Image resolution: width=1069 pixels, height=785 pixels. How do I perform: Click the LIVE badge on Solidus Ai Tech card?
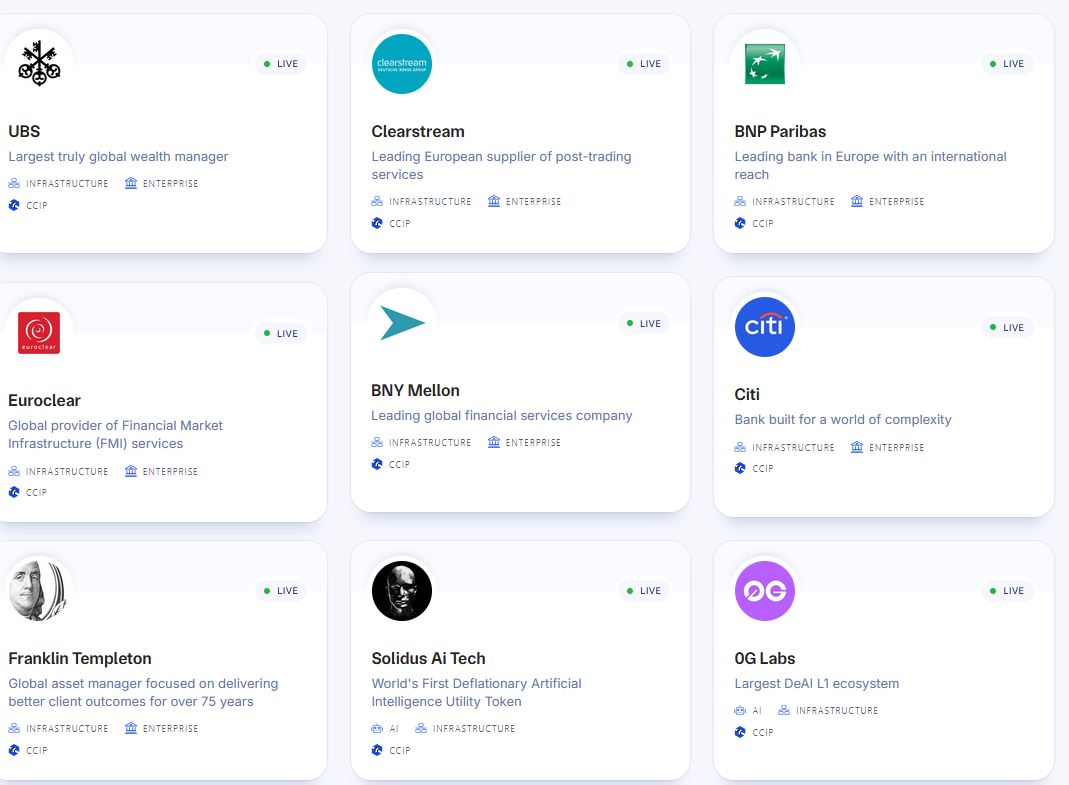coord(644,591)
